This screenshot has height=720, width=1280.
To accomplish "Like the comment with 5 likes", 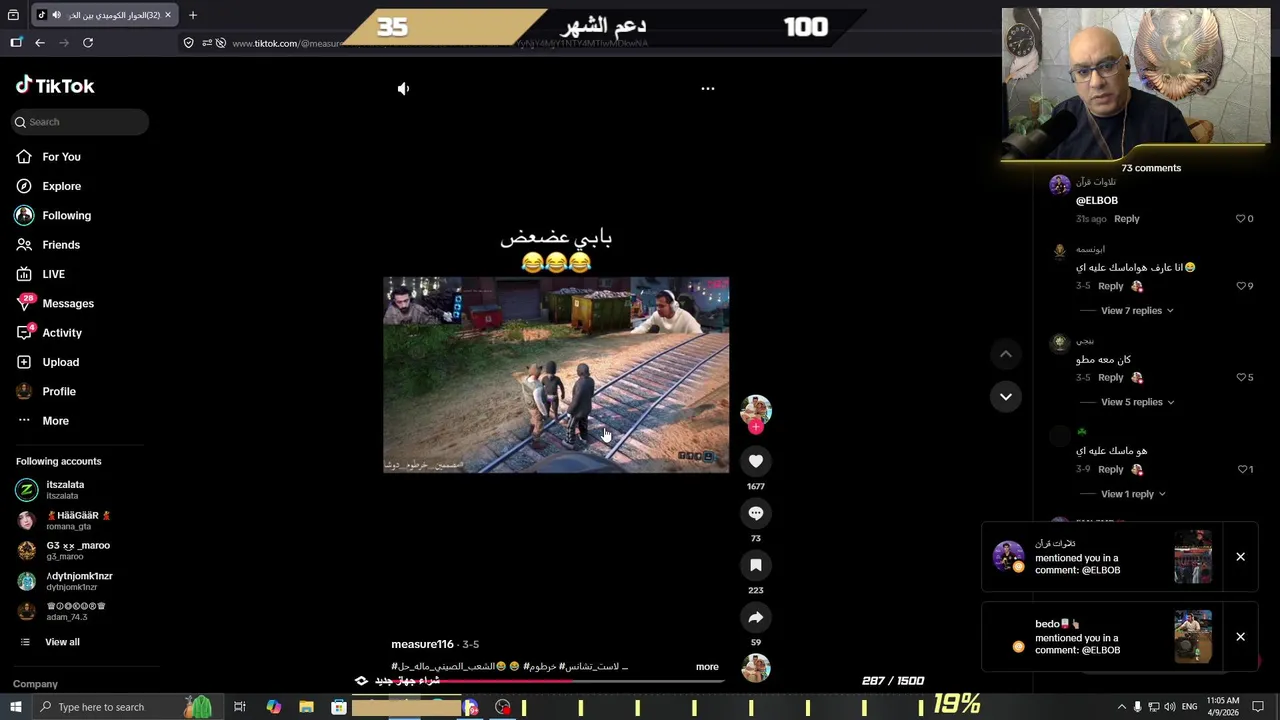I will tap(1240, 378).
